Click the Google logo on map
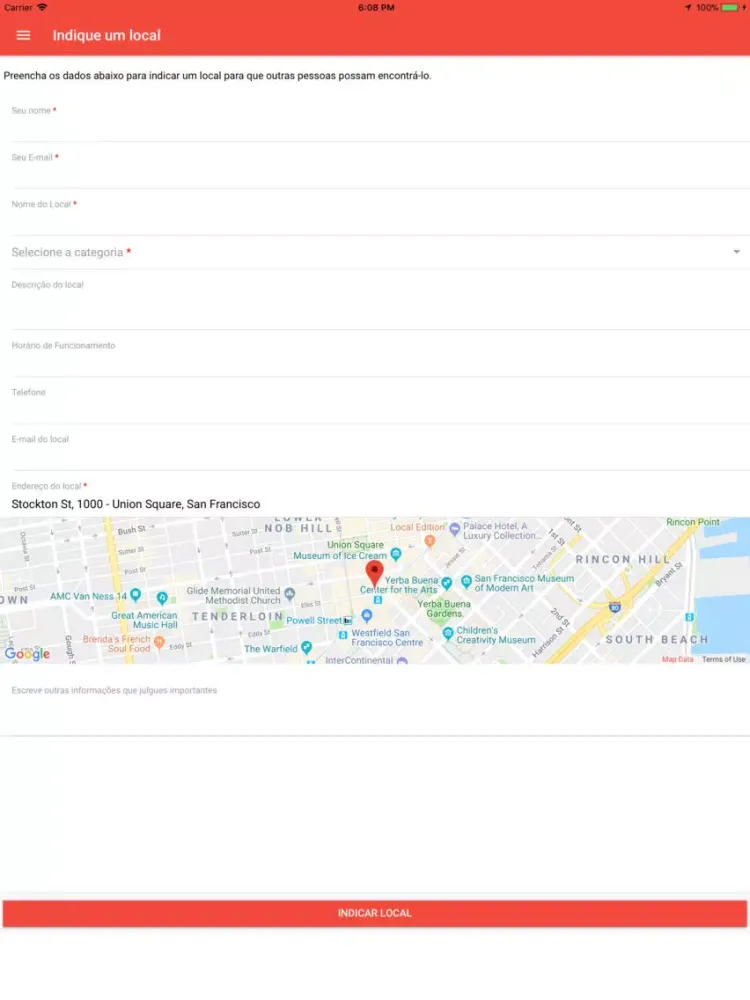The height and width of the screenshot is (1000, 750). 27,654
